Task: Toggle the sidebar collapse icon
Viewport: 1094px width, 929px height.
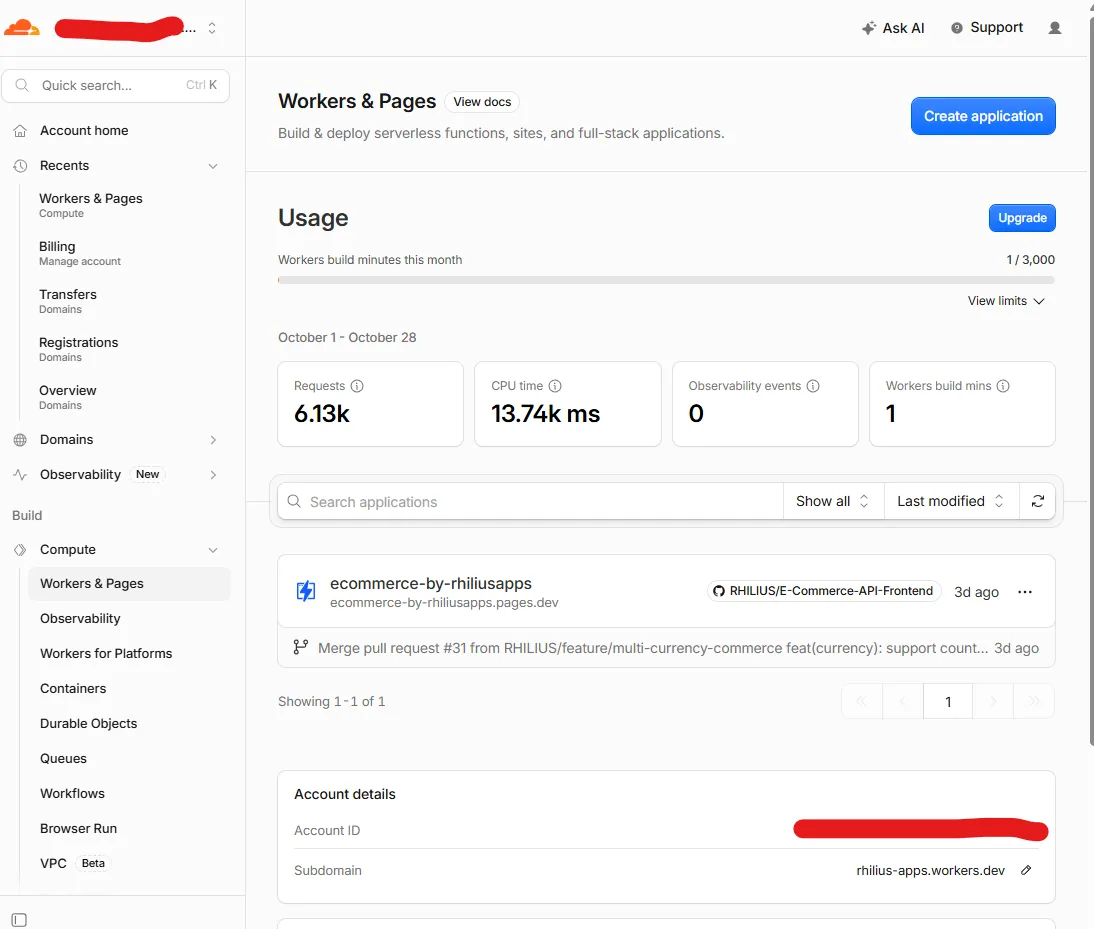Action: pyautogui.click(x=20, y=920)
